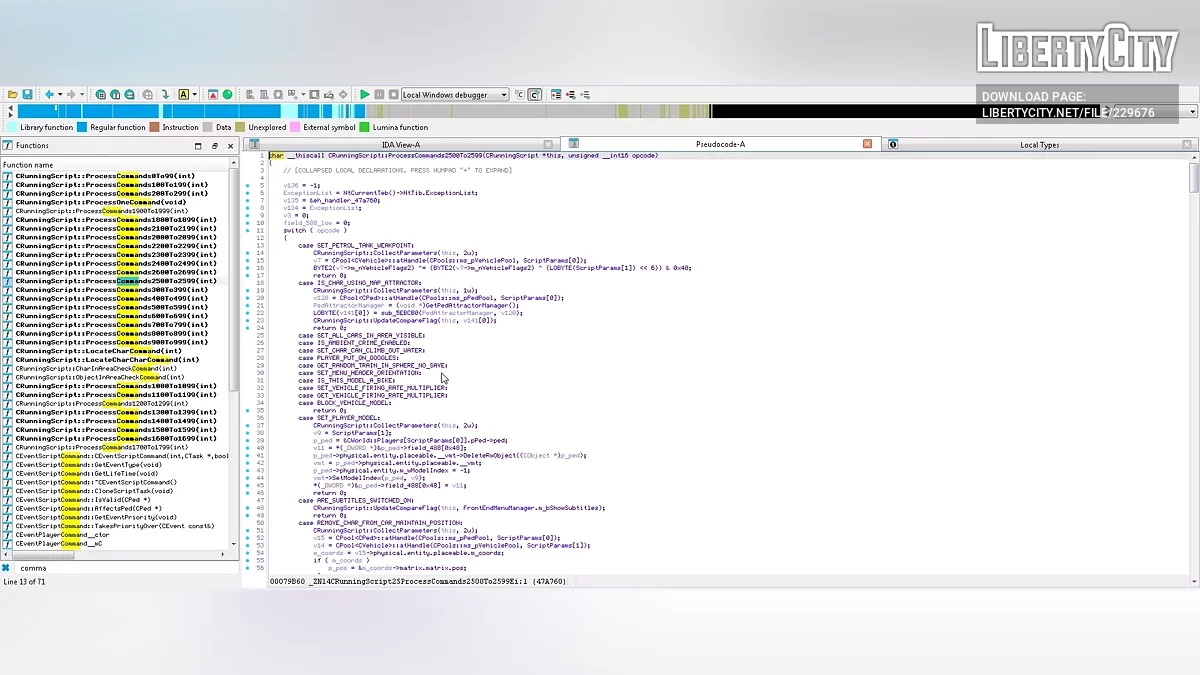Click the green Lumina circle icon
Screen dimensions: 1200x675
tap(228, 95)
